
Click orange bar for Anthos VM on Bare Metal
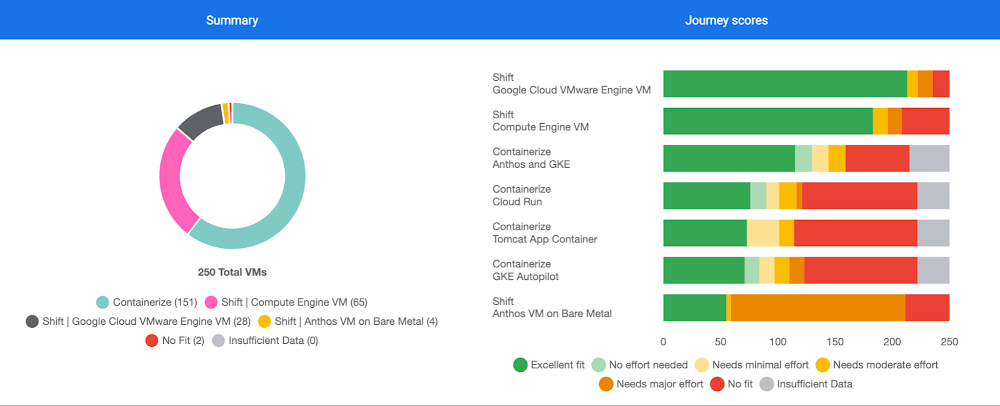coord(818,307)
